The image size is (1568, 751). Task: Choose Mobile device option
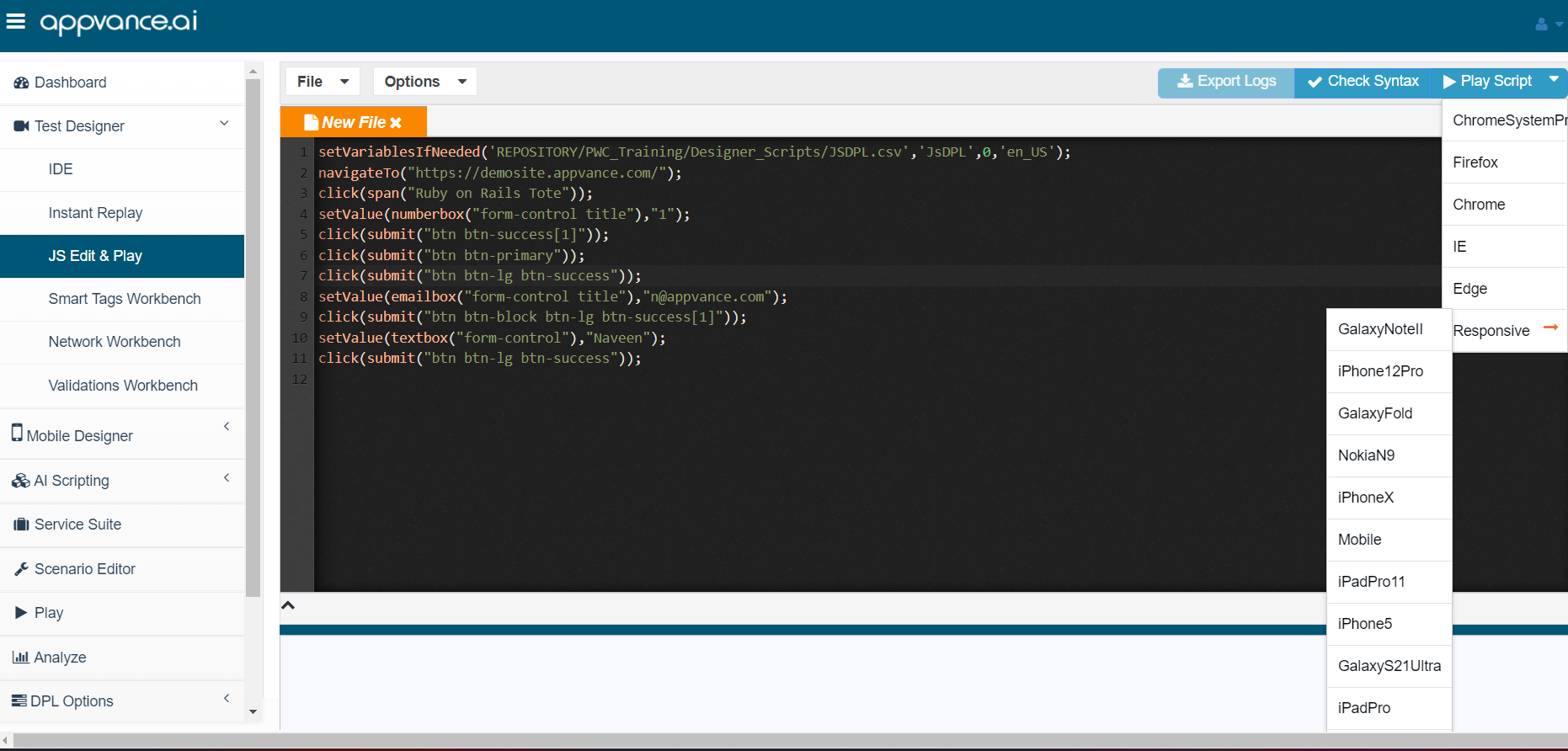1389,540
